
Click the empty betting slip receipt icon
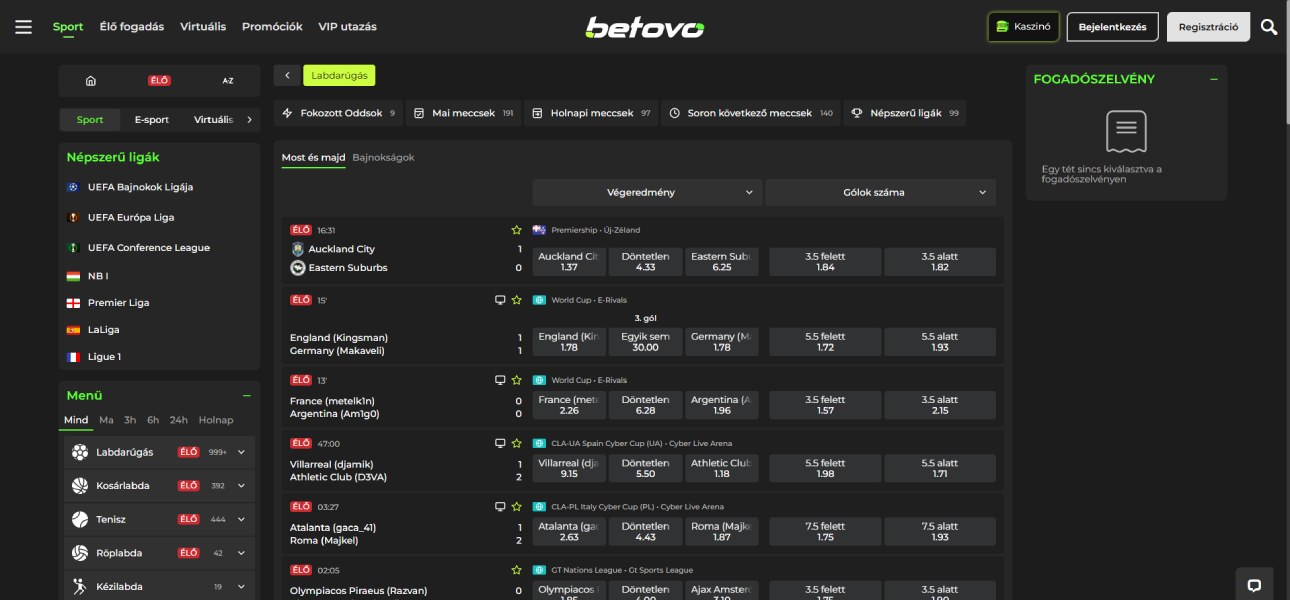click(1126, 132)
